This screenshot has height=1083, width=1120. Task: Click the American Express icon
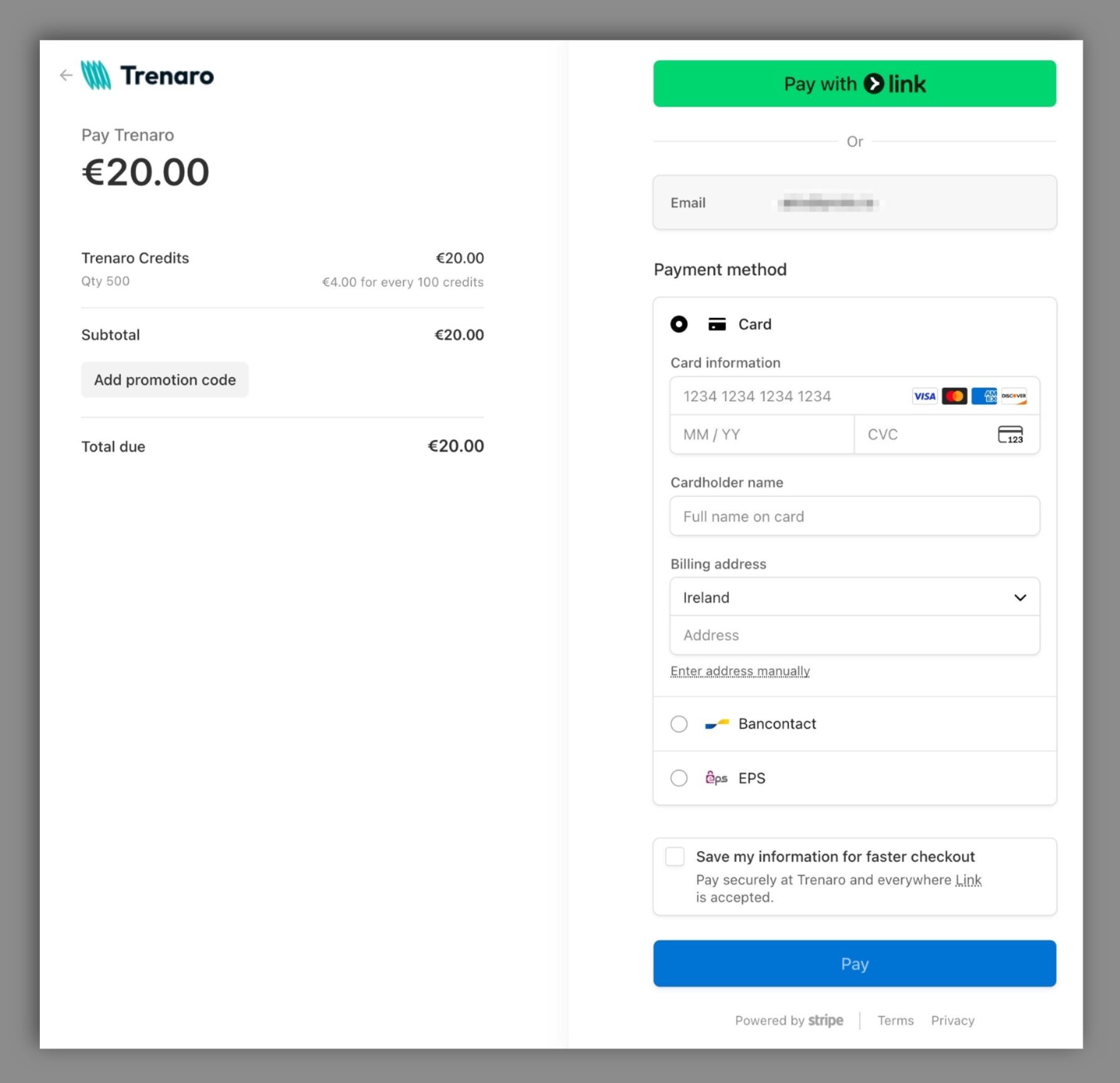click(984, 396)
